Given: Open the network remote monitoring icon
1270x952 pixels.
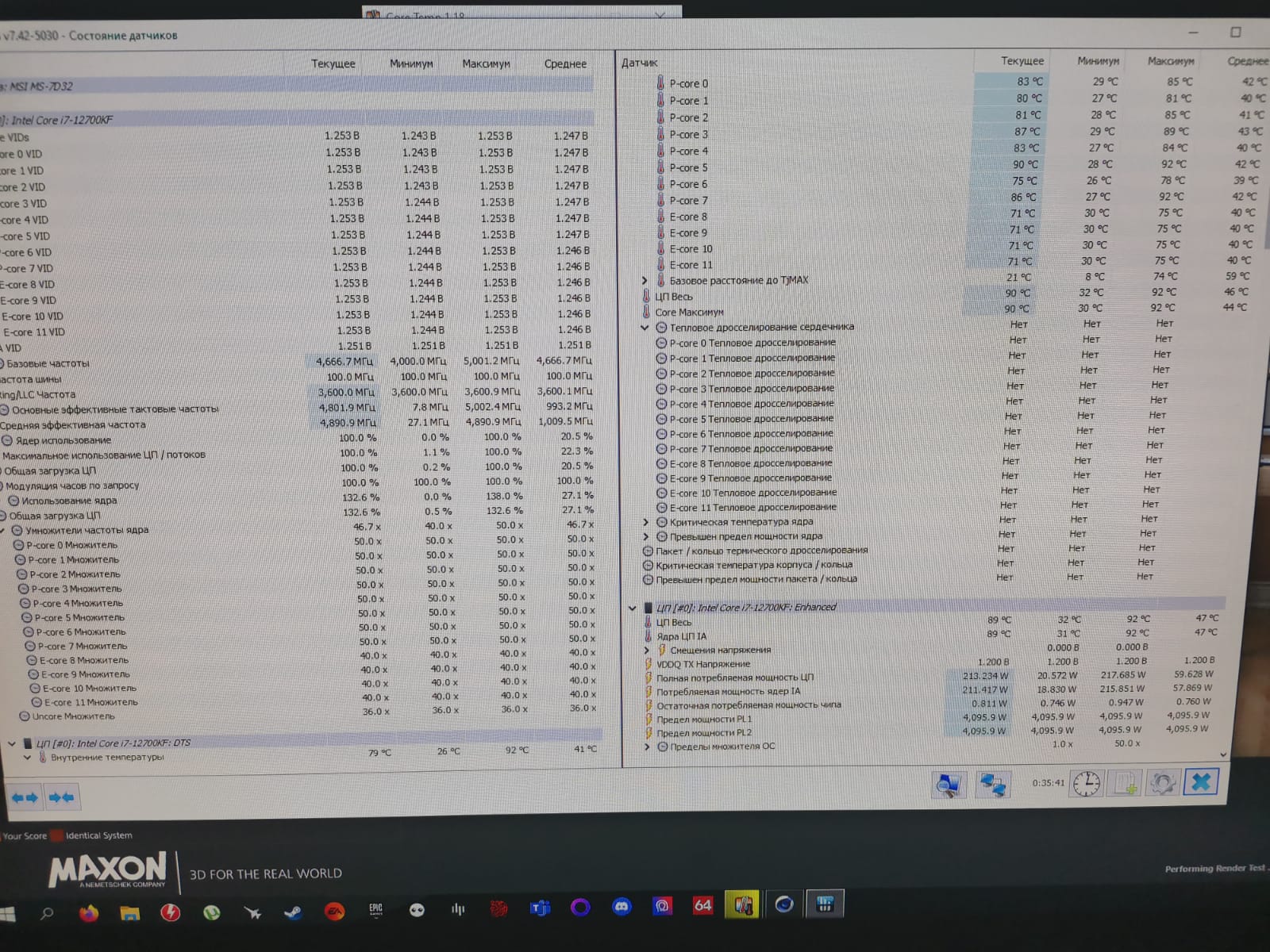Looking at the screenshot, I should coord(993,784).
